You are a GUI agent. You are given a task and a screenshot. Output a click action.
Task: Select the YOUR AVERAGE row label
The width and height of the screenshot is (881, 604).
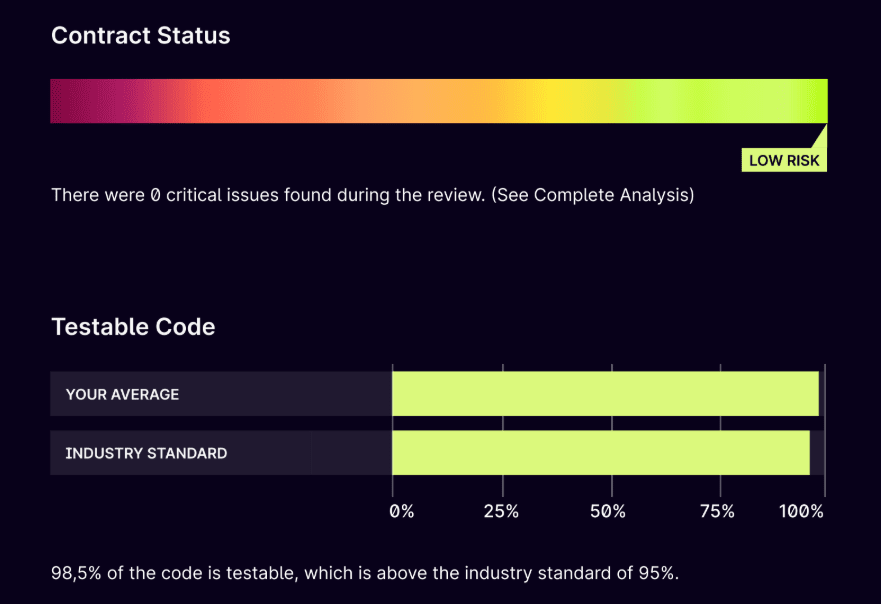click(122, 394)
